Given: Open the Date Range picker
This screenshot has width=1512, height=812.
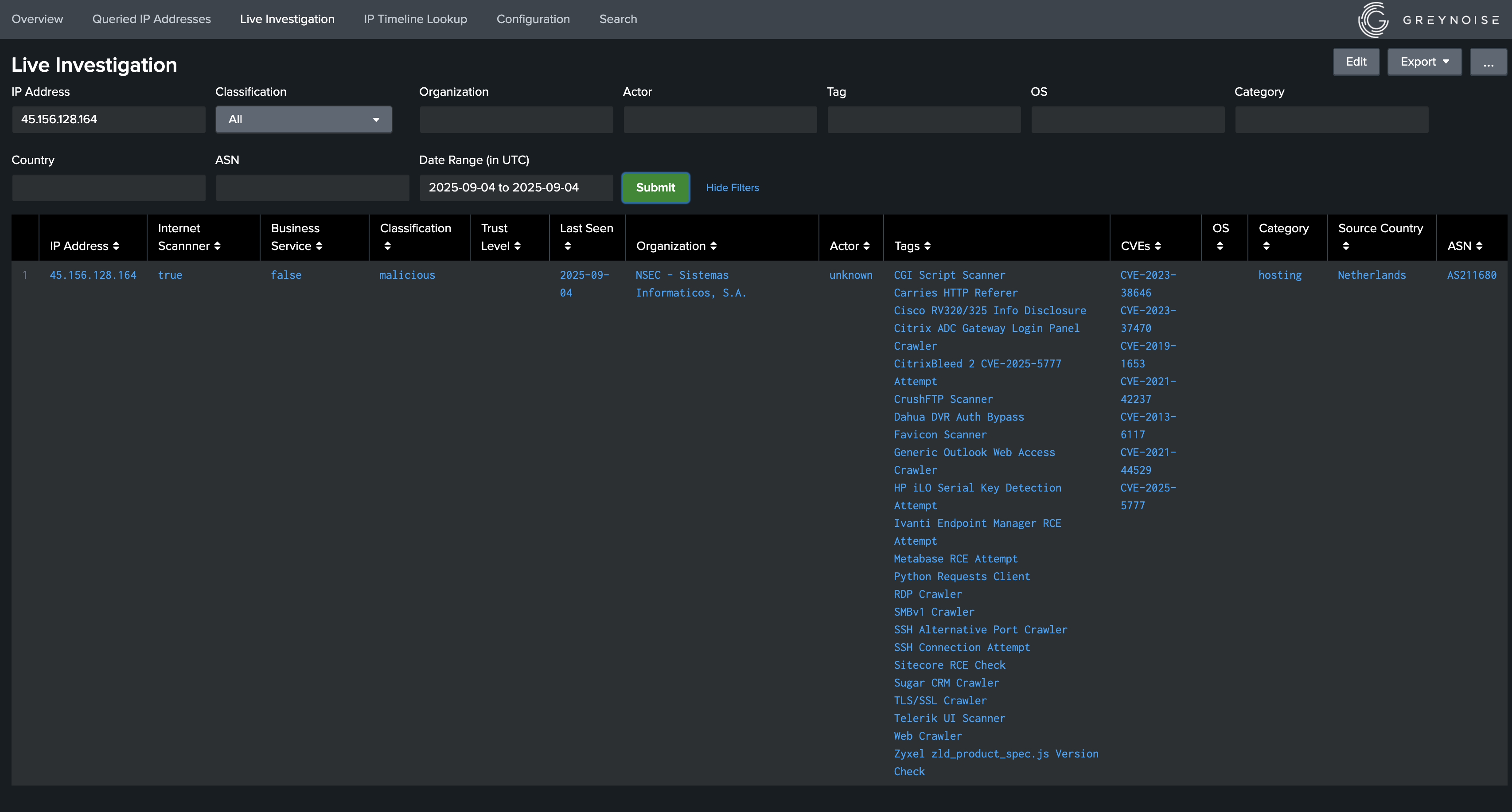Looking at the screenshot, I should coord(516,187).
